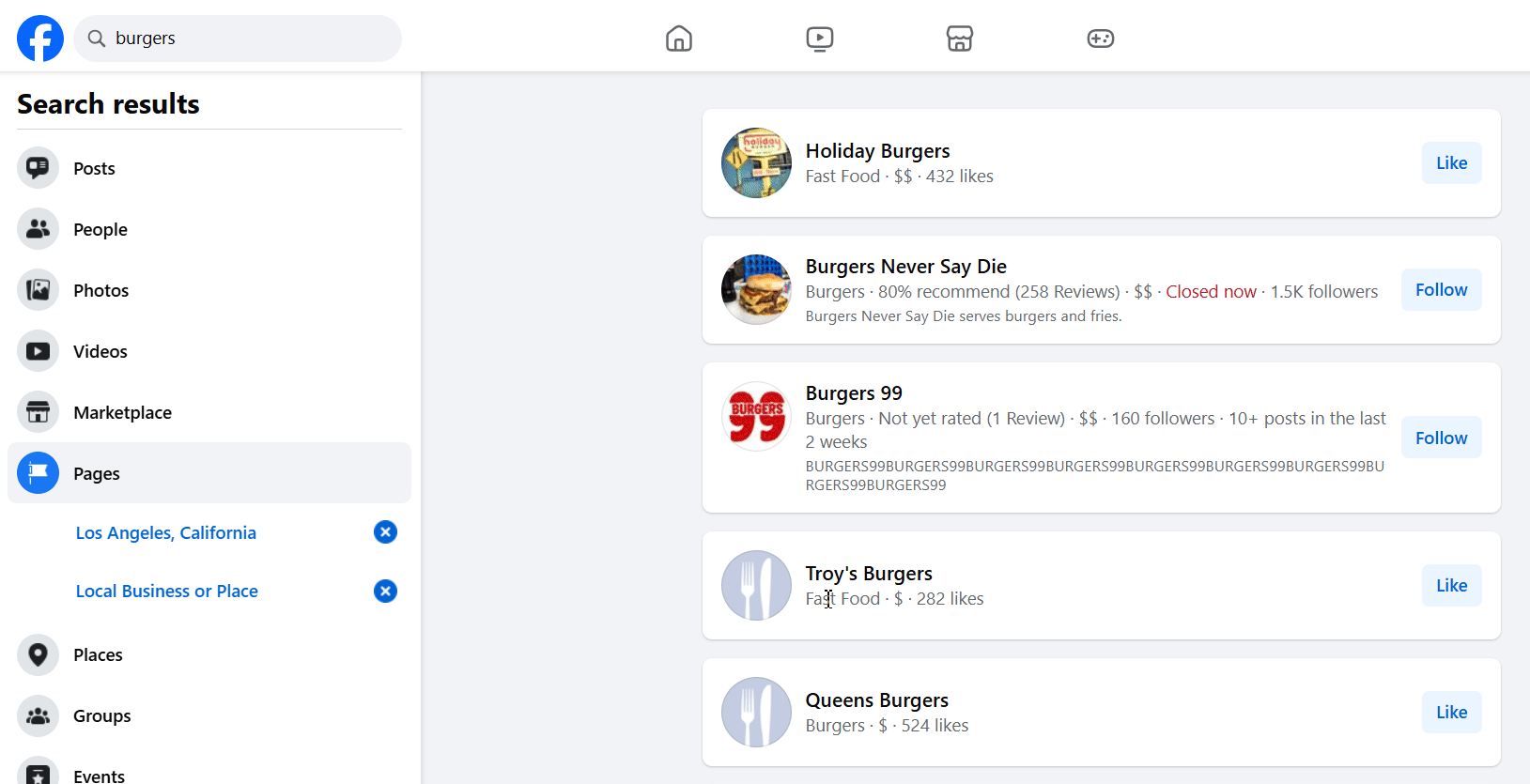Image resolution: width=1530 pixels, height=784 pixels.
Task: Switch to Videos results
Action: click(x=209, y=351)
